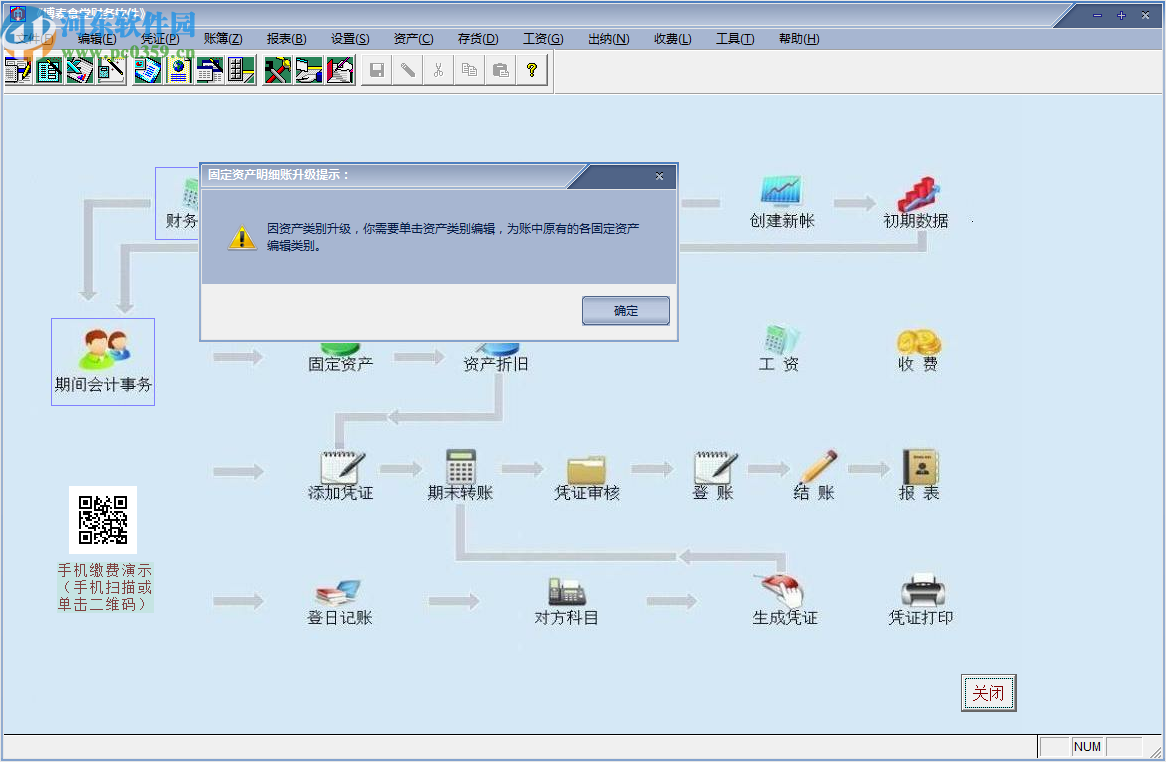Viewport: 1166px width, 762px height.
Task: Open the 初期数据 red bars icon
Action: [918, 193]
